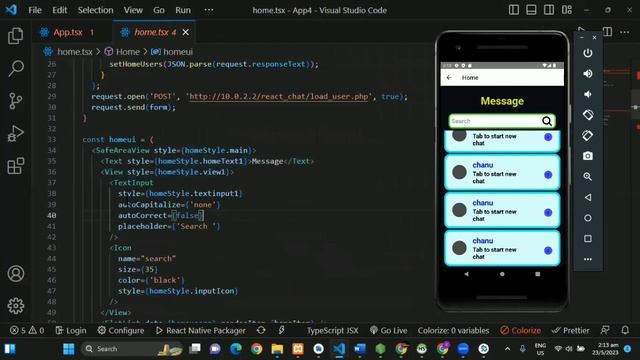640x360 pixels.
Task: Toggle Colorize in the status bar
Action: pos(520,330)
